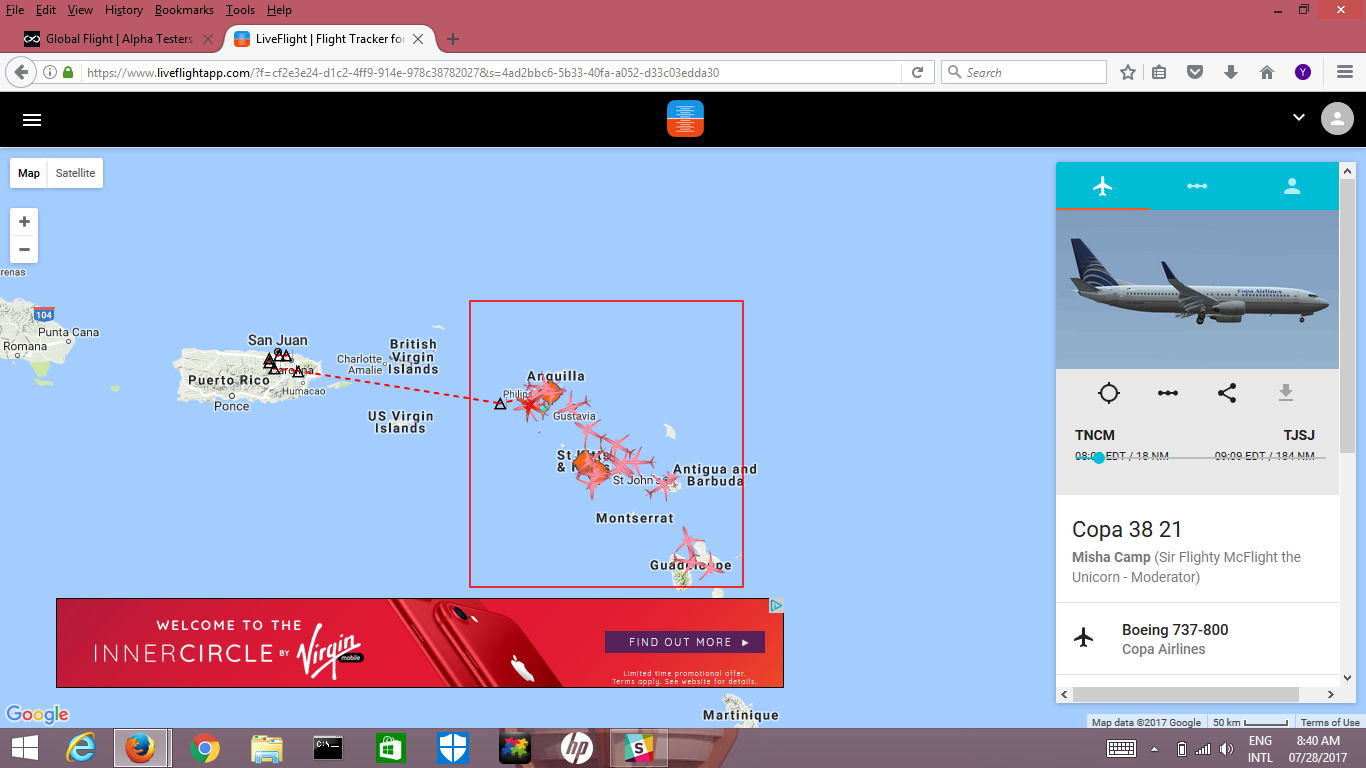Viewport: 1366px width, 768px height.
Task: Open the Firefox Bookmarks menu
Action: tap(185, 10)
